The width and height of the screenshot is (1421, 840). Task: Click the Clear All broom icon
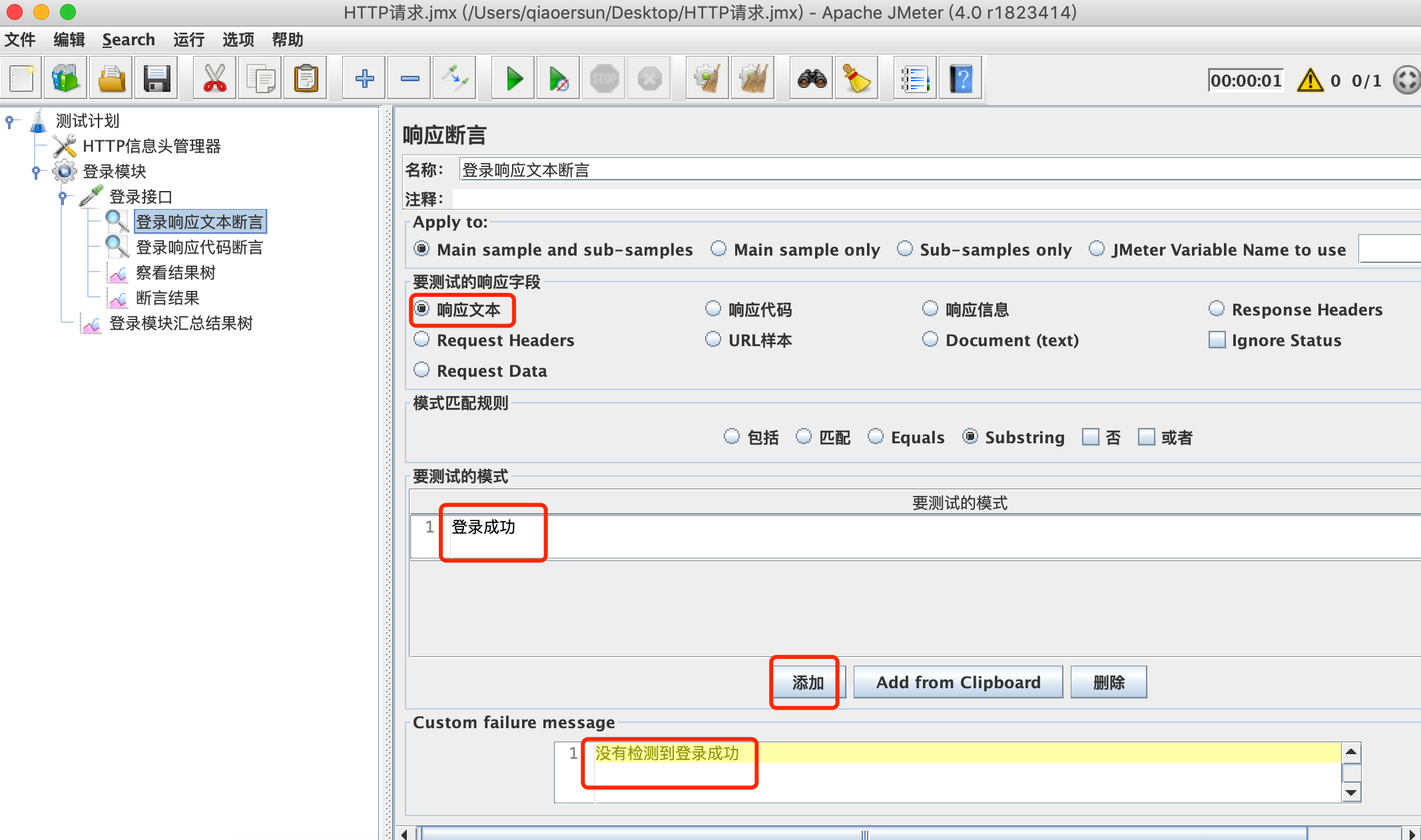753,79
